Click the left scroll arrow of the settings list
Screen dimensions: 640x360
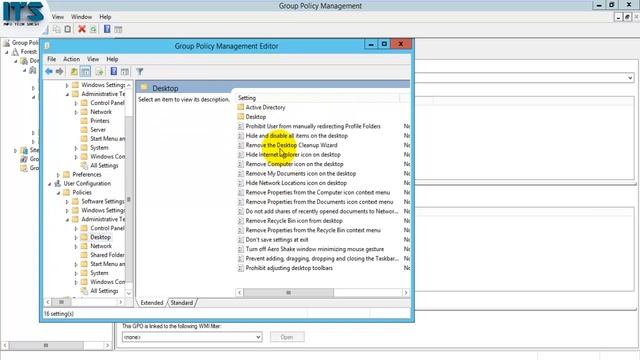[x=240, y=292]
